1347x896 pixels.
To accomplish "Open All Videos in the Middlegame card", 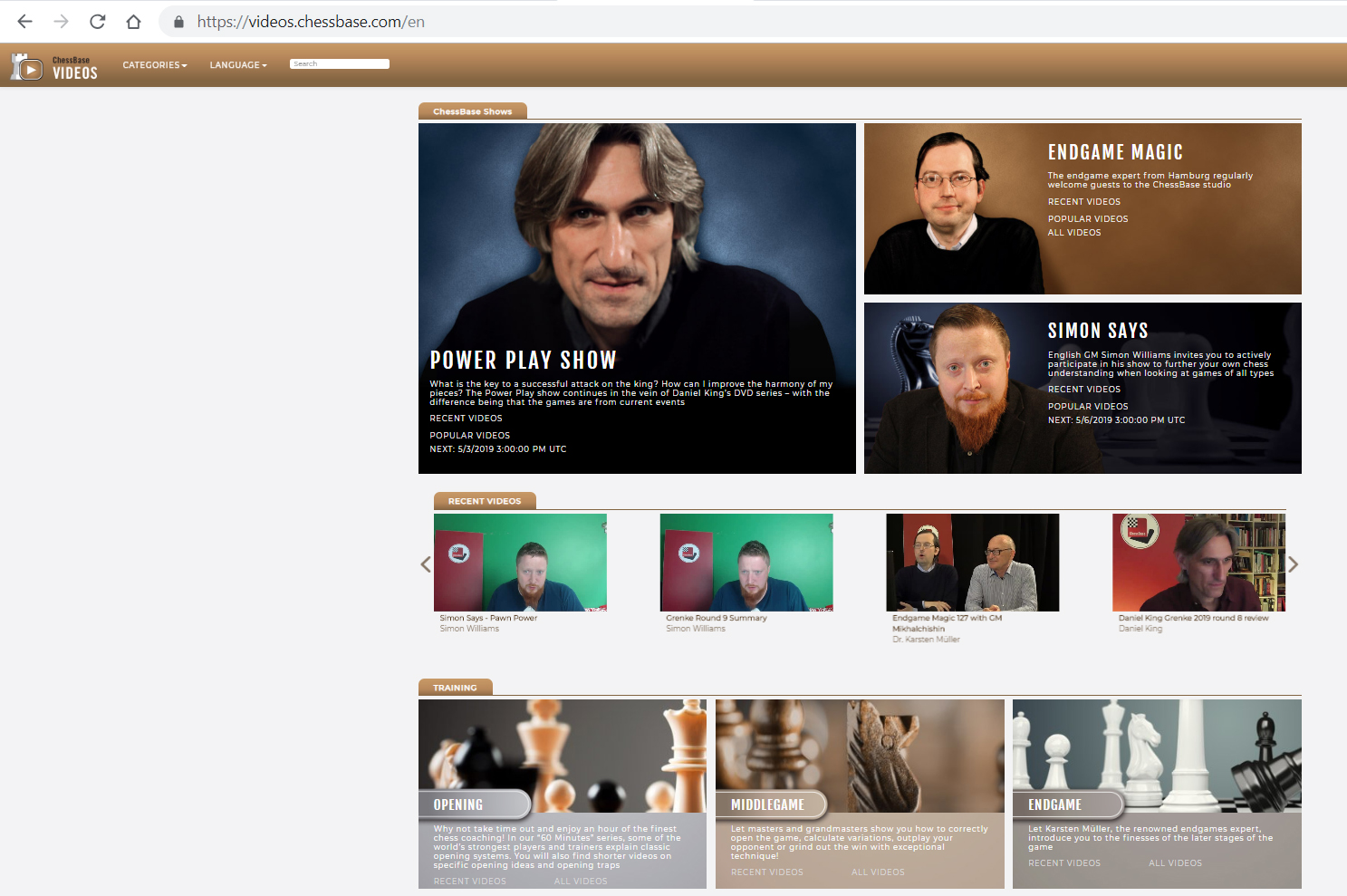I will click(878, 872).
